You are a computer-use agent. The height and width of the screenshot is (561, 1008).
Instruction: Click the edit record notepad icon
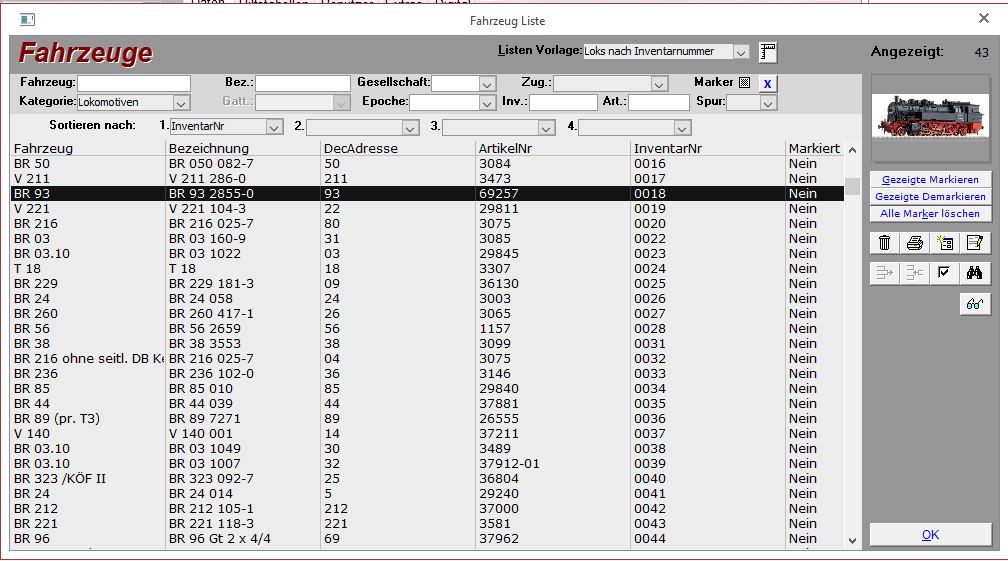click(x=975, y=243)
